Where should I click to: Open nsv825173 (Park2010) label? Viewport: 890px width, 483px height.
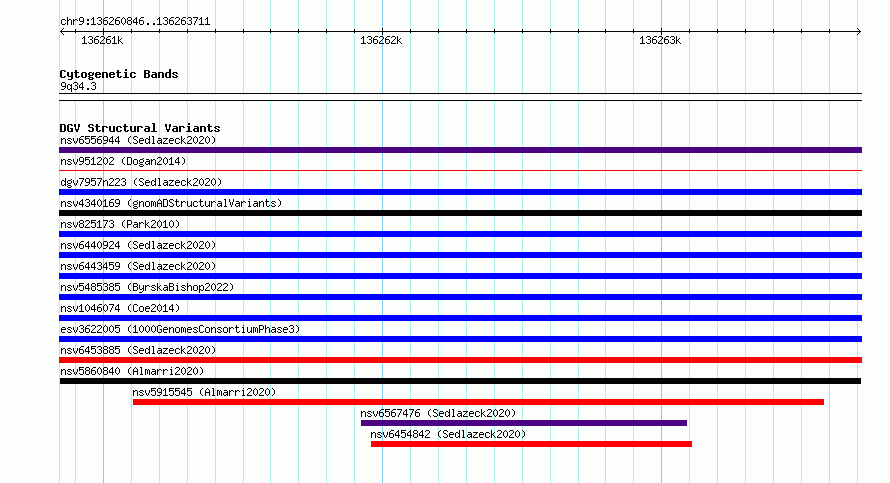pyautogui.click(x=120, y=224)
